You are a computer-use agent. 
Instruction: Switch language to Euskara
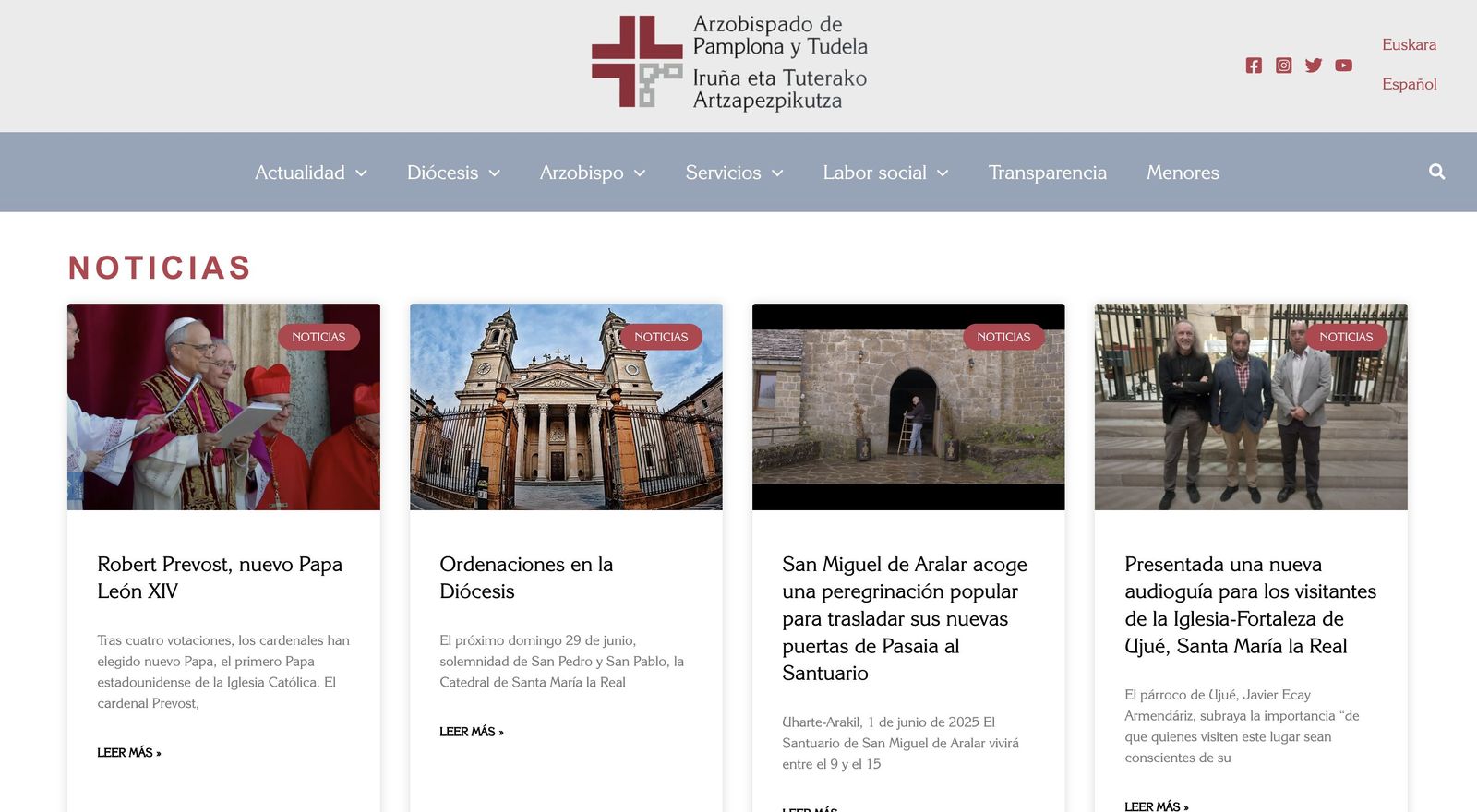pos(1409,44)
